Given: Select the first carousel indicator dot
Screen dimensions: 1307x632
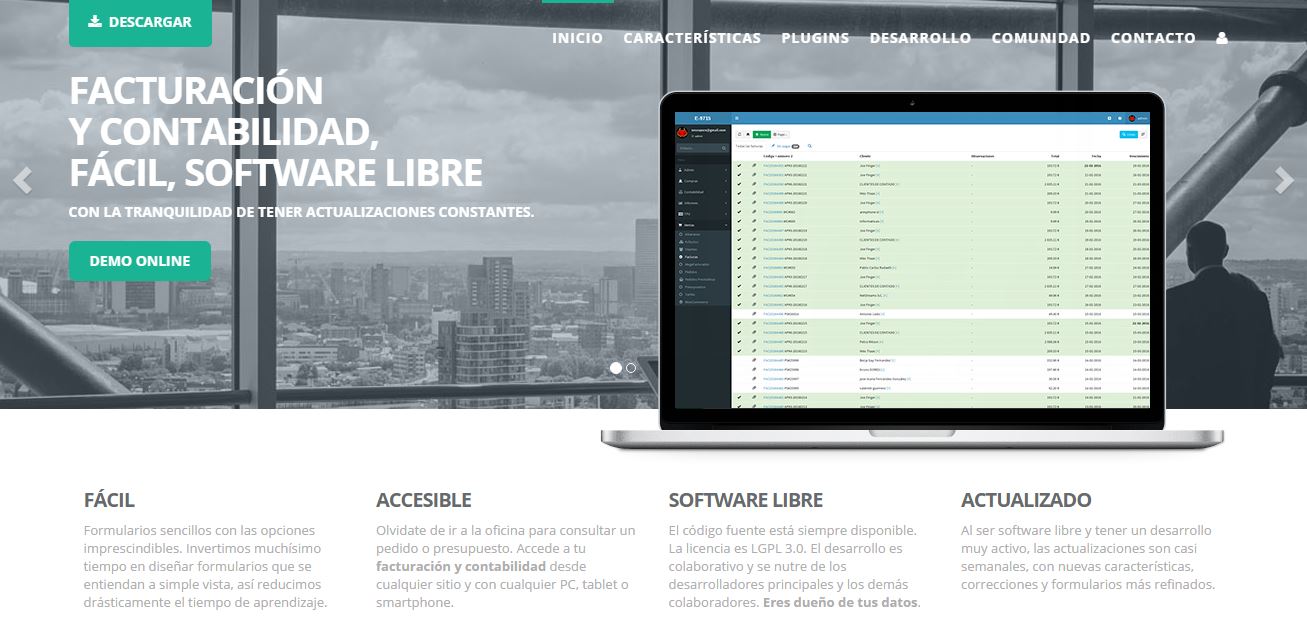Looking at the screenshot, I should tap(616, 368).
